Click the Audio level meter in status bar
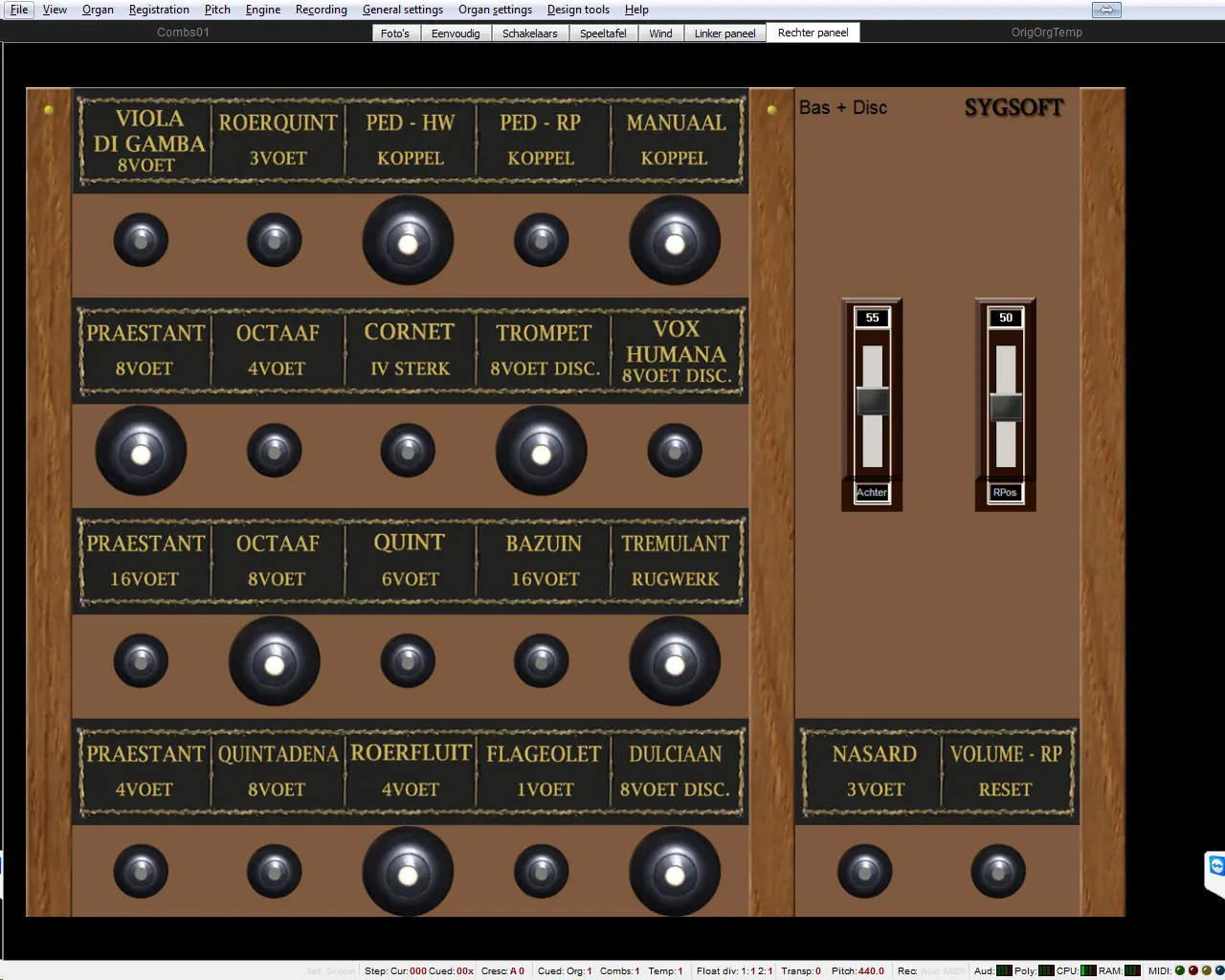 [x=1004, y=970]
